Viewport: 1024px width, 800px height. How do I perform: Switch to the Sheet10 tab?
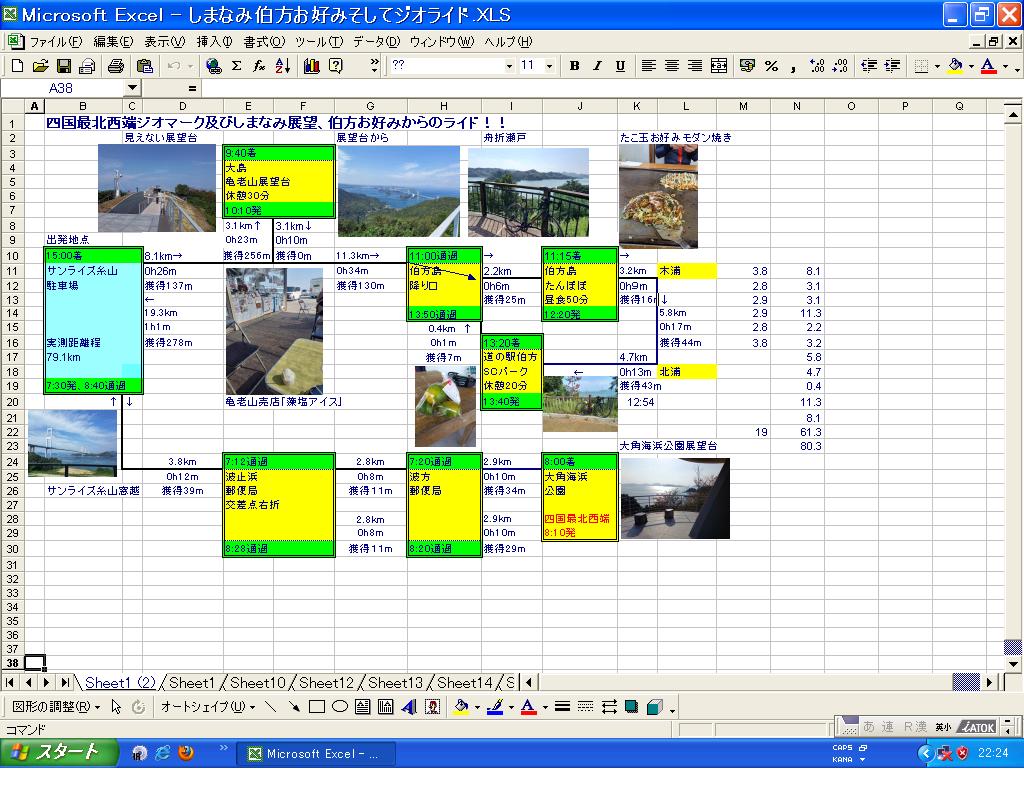coord(258,683)
